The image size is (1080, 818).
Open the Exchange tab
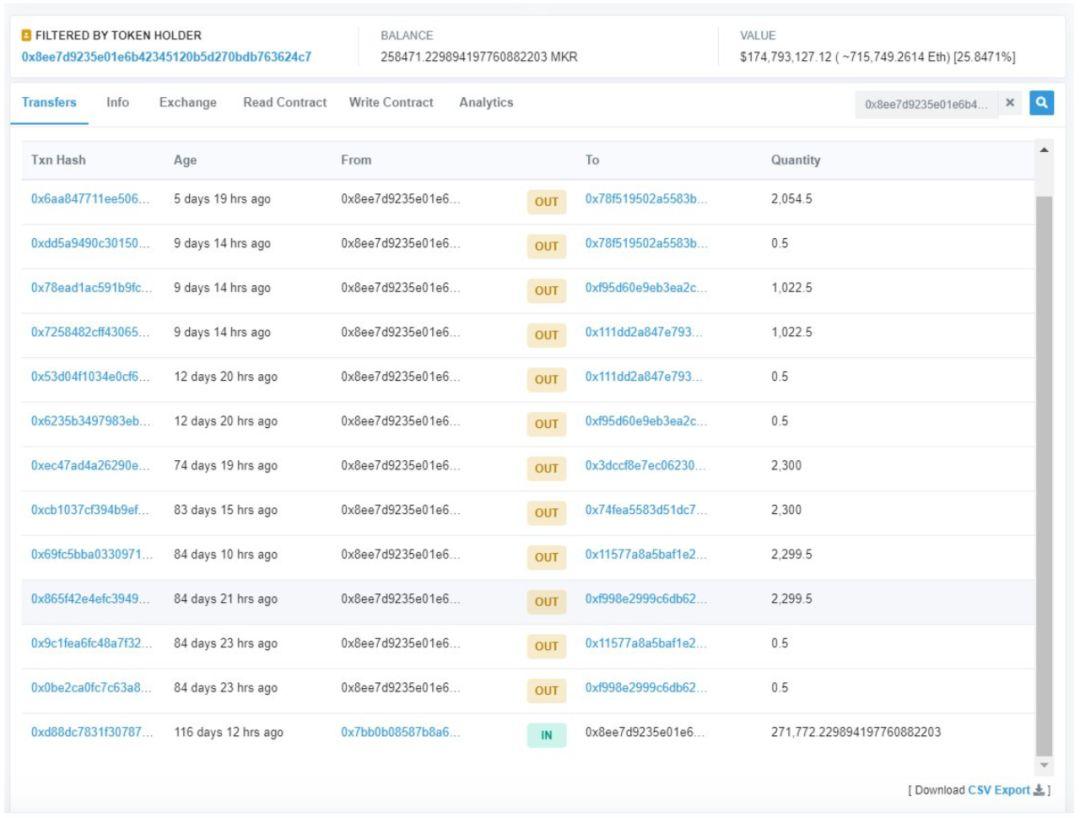(x=187, y=102)
